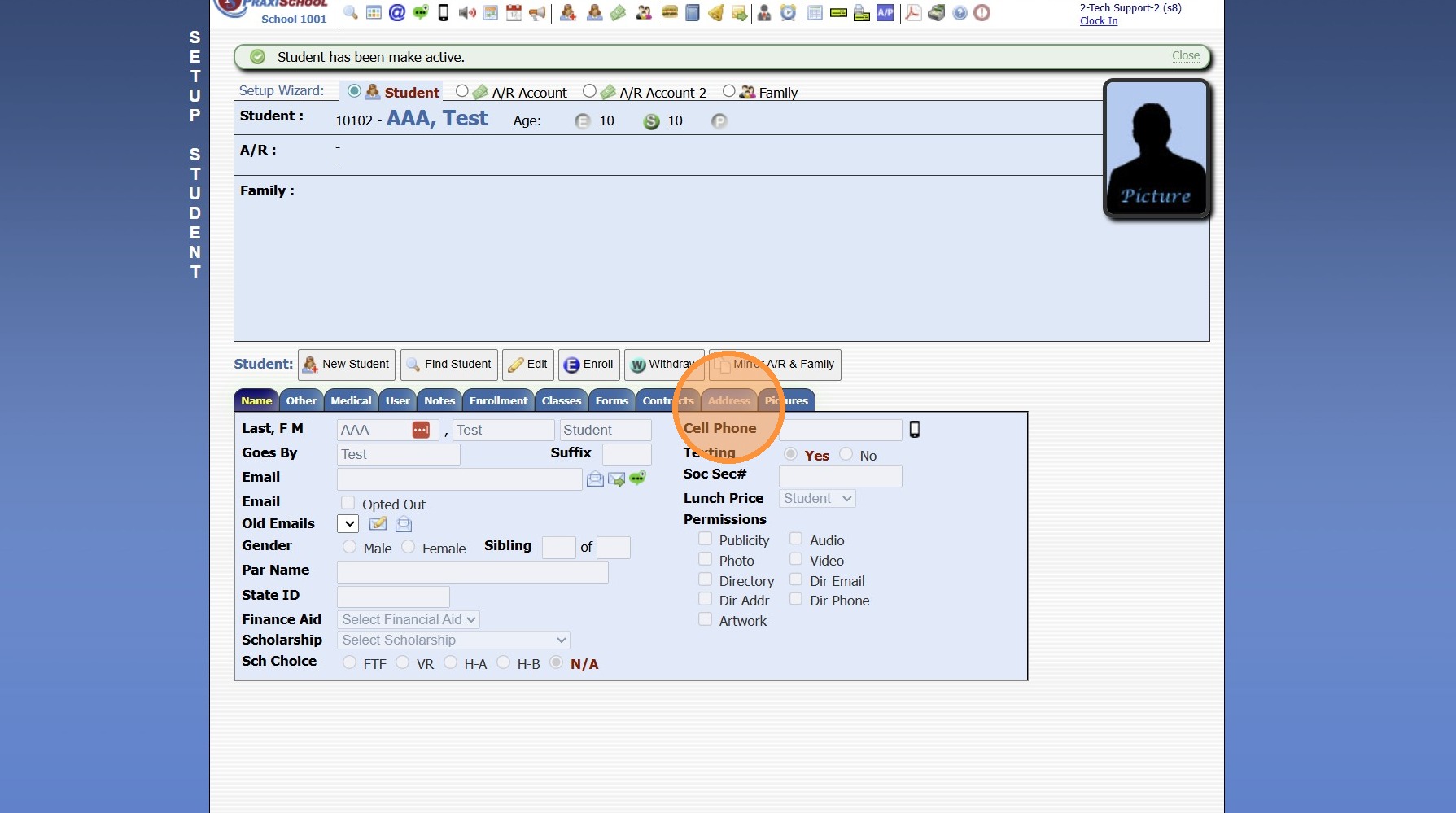The width and height of the screenshot is (1456, 813).
Task: Switch to the Medical tab
Action: [x=351, y=400]
